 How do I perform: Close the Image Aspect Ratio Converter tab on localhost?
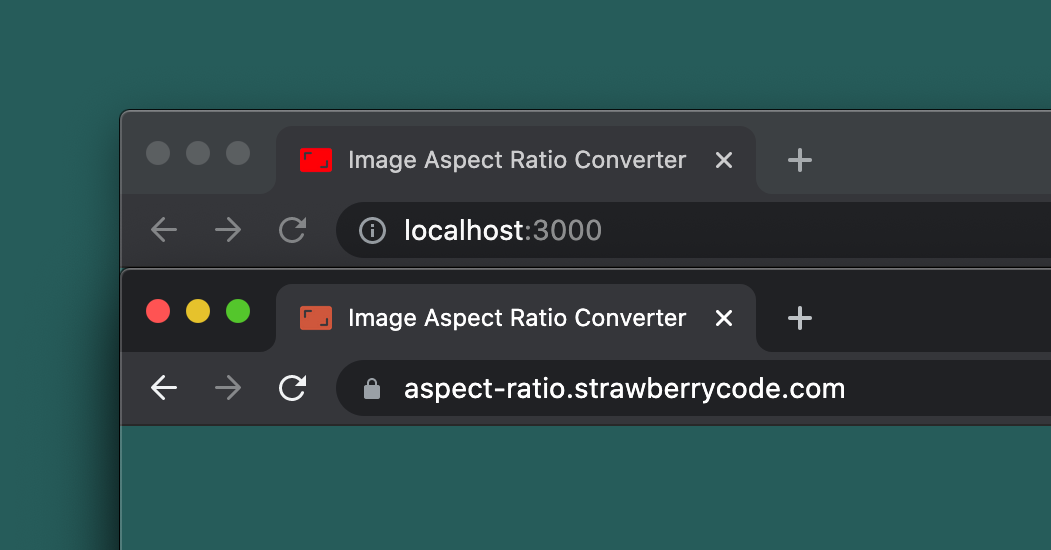724,160
